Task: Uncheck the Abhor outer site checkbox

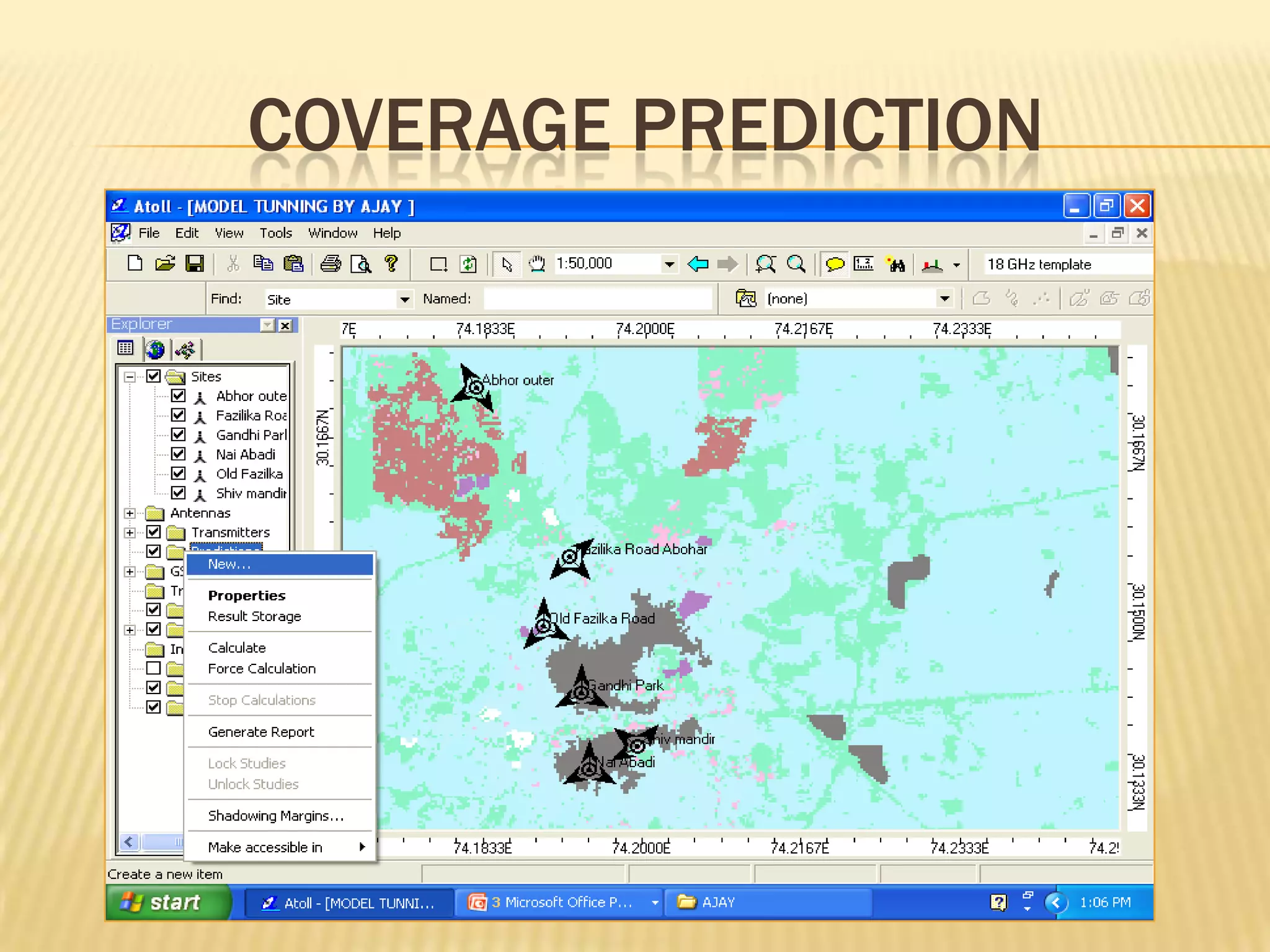Action: [178, 395]
